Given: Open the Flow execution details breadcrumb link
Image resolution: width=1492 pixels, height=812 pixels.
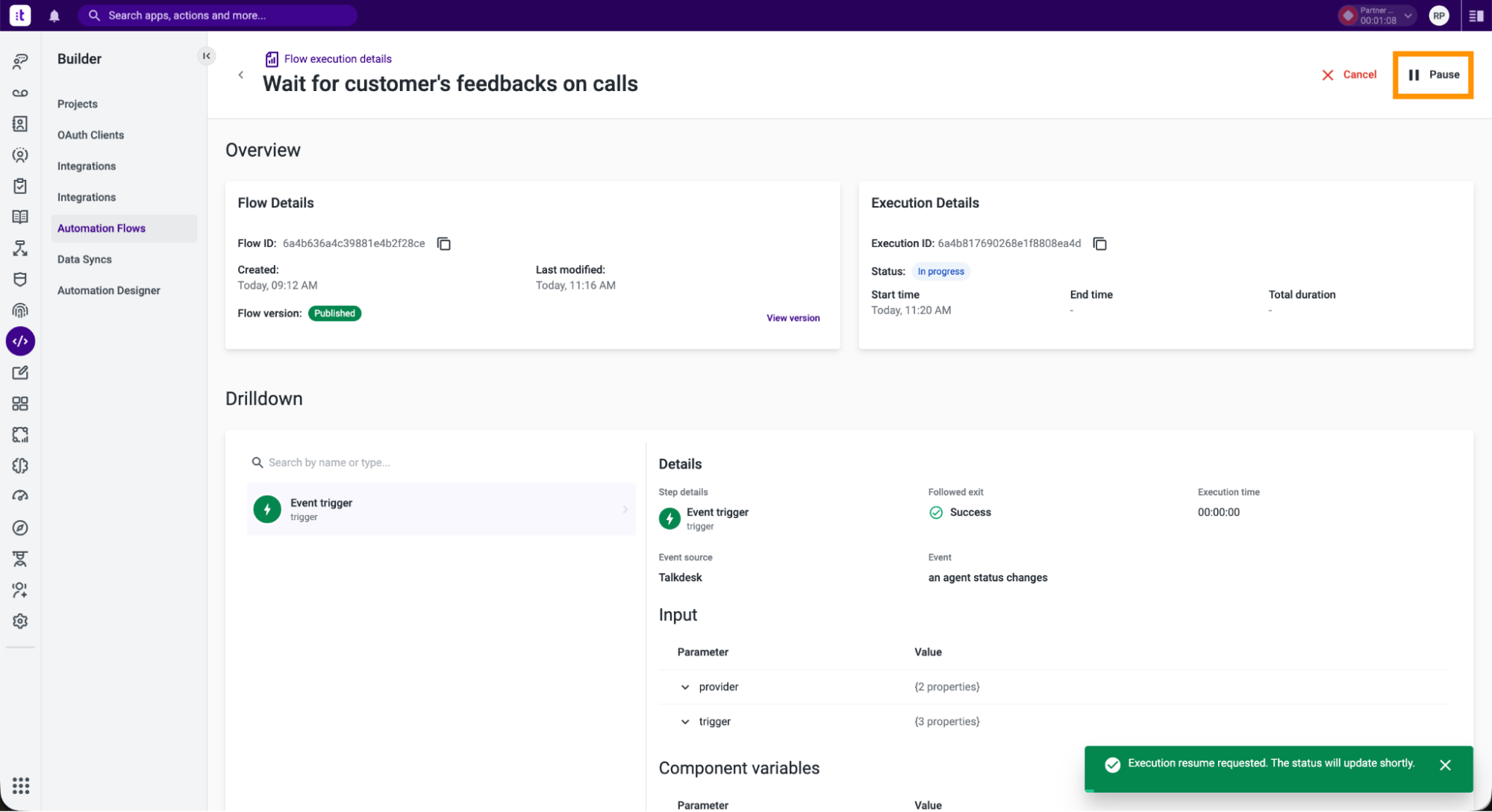Looking at the screenshot, I should 337,59.
